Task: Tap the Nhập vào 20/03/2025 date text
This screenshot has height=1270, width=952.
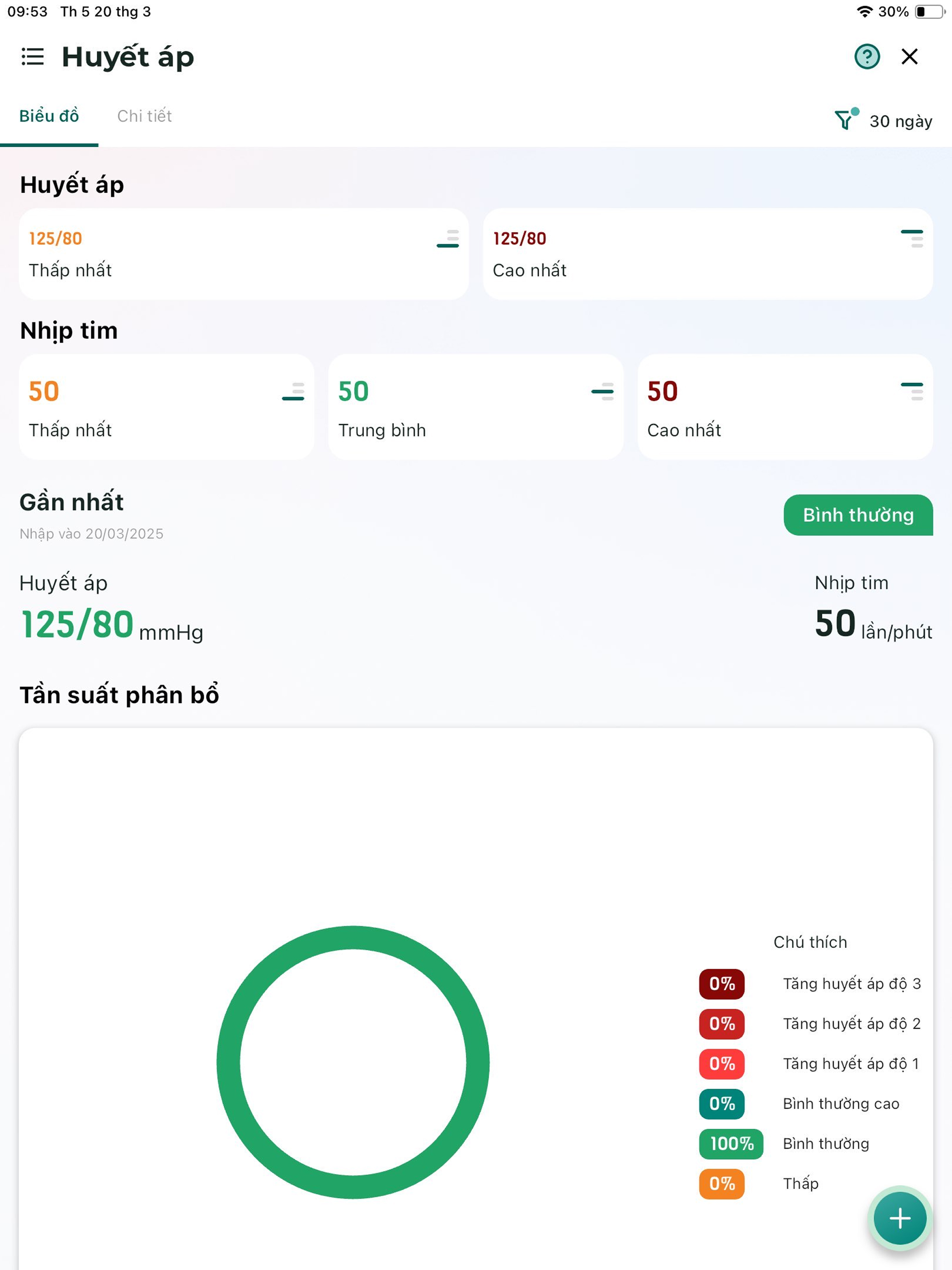Action: pos(92,534)
